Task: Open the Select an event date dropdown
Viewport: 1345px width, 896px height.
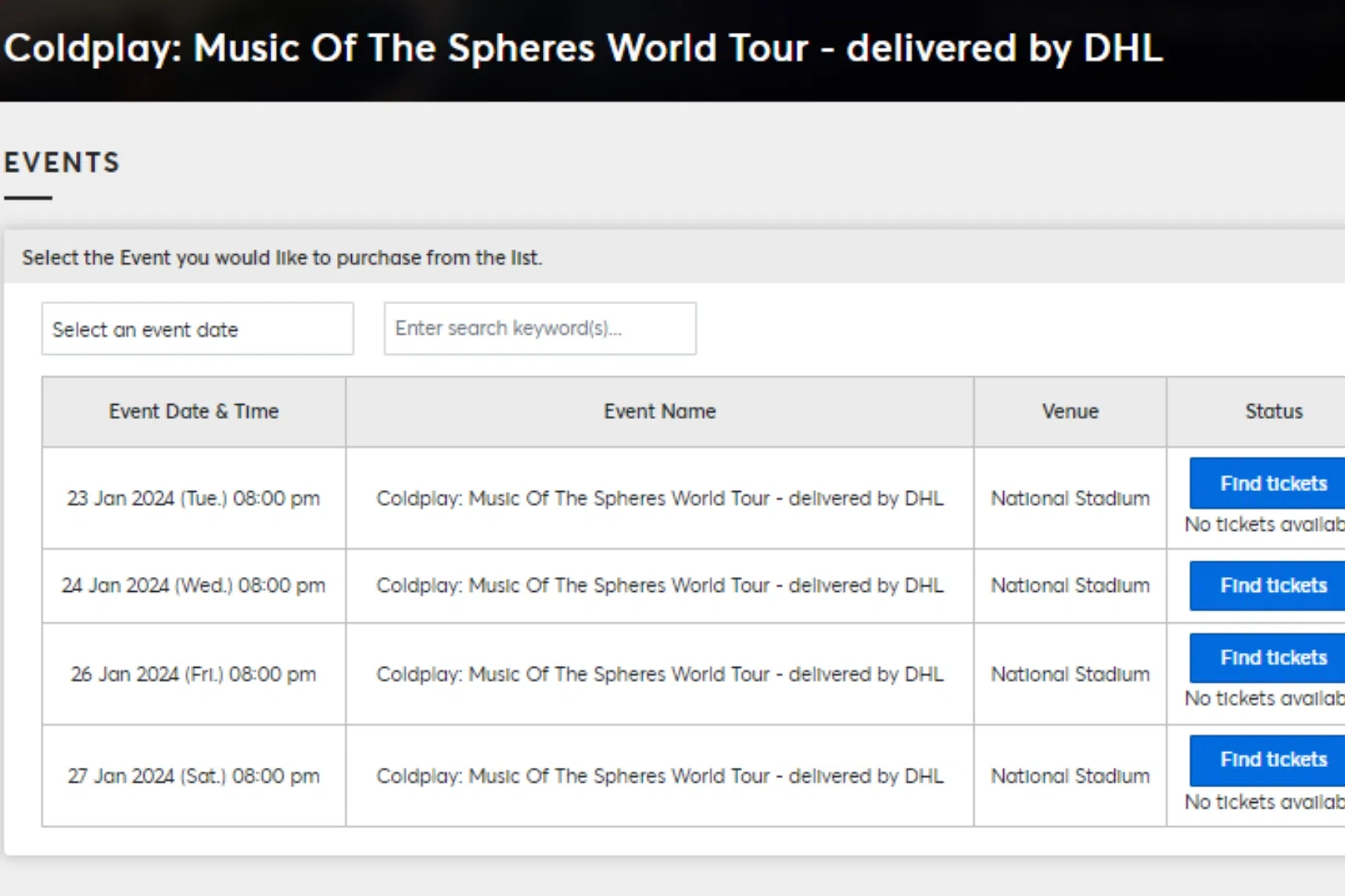Action: click(x=197, y=329)
